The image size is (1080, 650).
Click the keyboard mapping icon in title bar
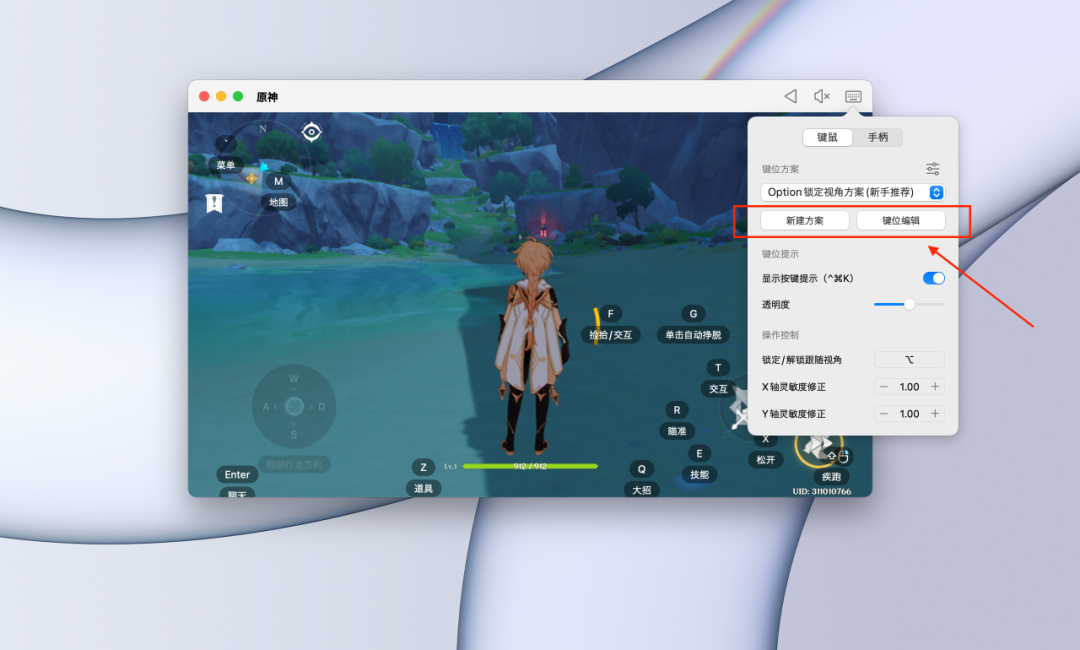[853, 96]
